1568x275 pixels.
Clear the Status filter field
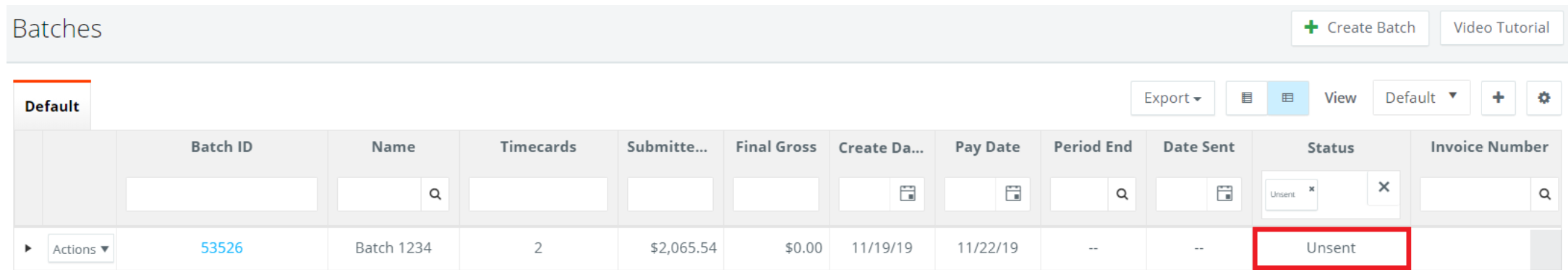point(1383,187)
